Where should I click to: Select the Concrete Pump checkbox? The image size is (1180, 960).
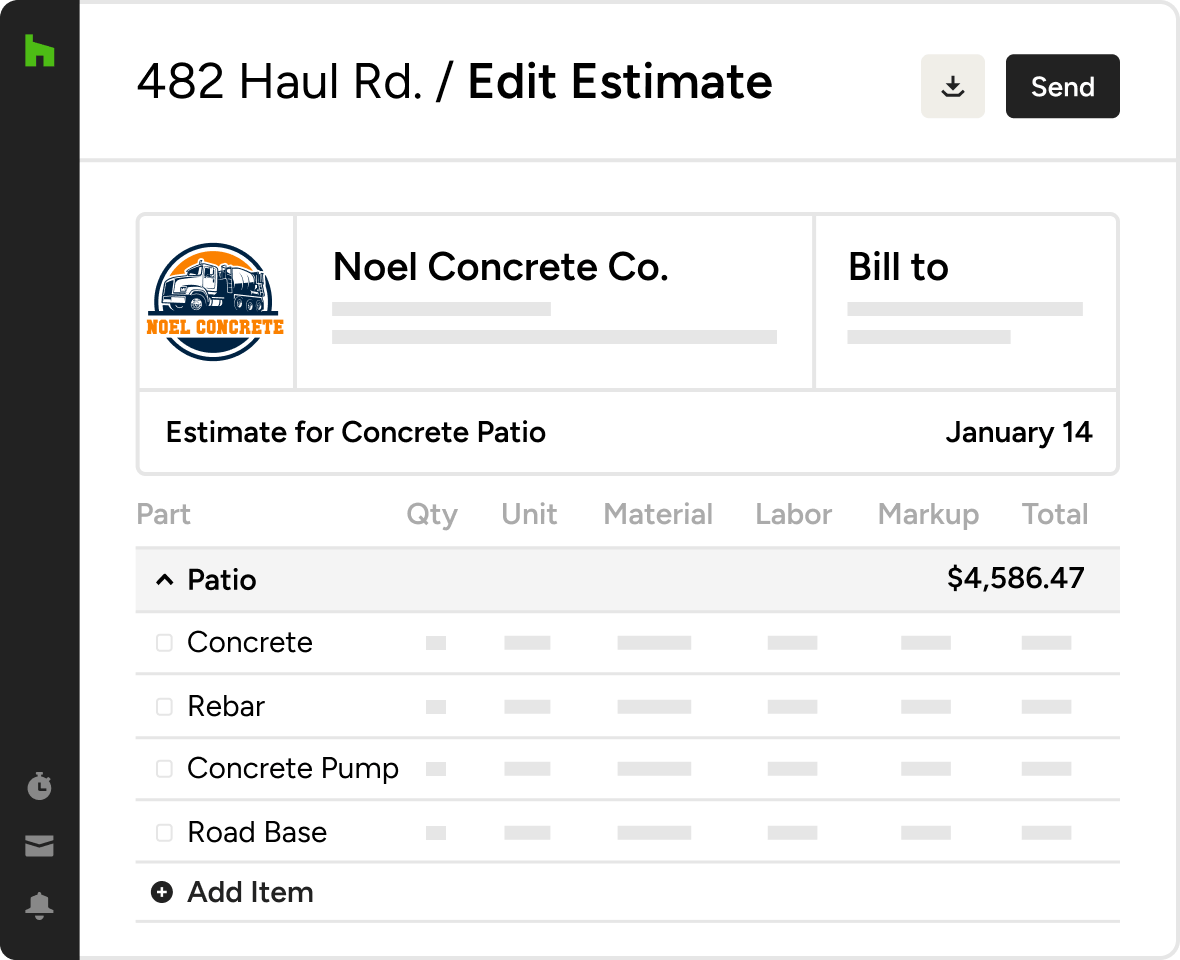[164, 769]
